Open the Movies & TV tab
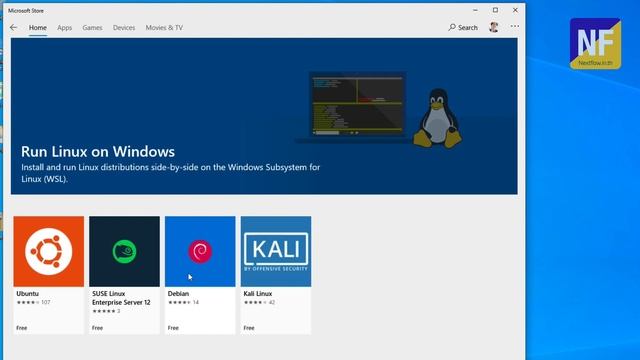The image size is (640, 360). coord(164,27)
